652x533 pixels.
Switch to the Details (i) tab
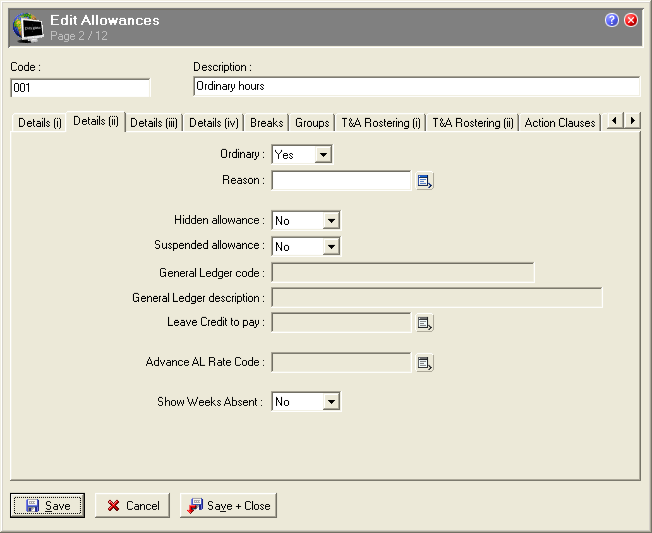(40, 123)
